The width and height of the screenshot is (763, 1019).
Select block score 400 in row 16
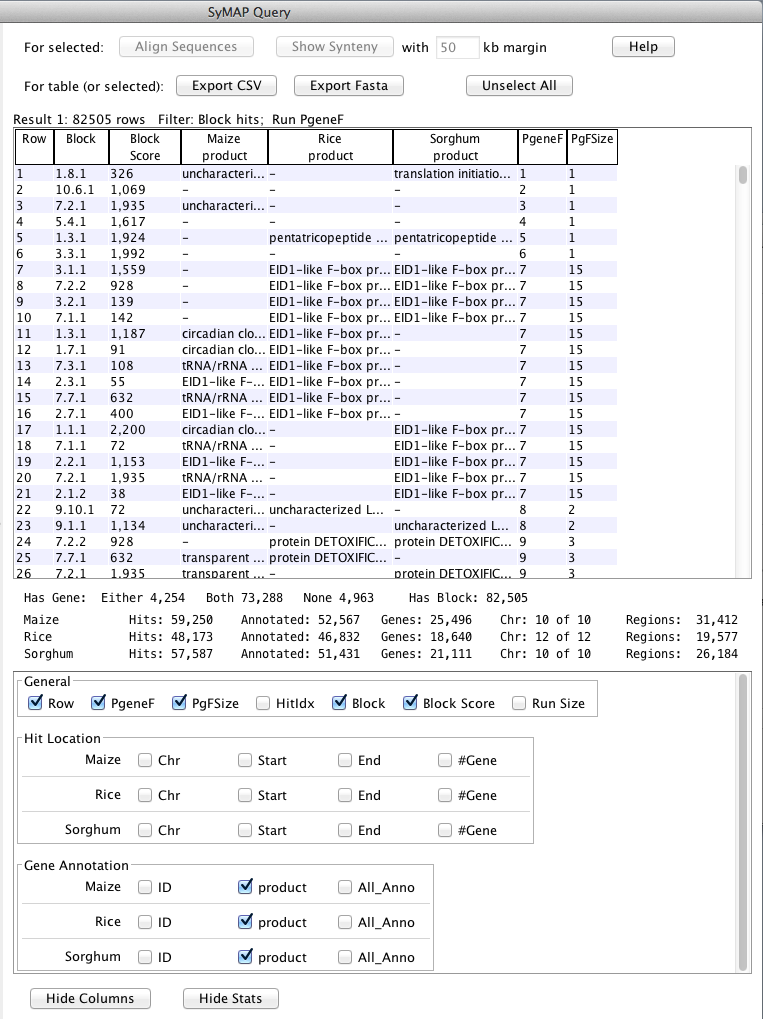[144, 413]
